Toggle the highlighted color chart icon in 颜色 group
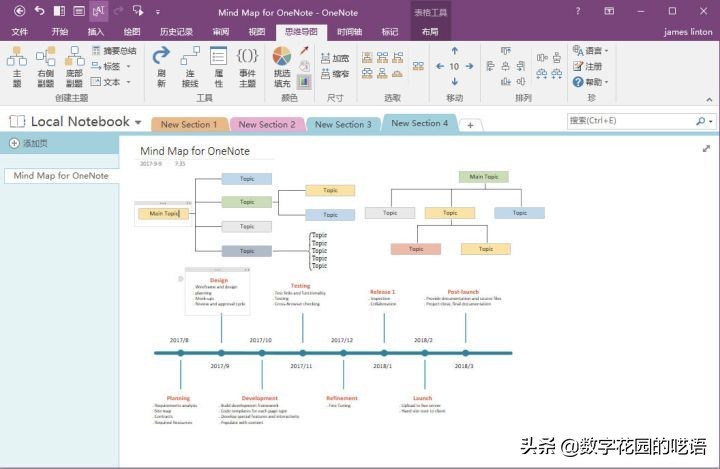 tap(304, 82)
